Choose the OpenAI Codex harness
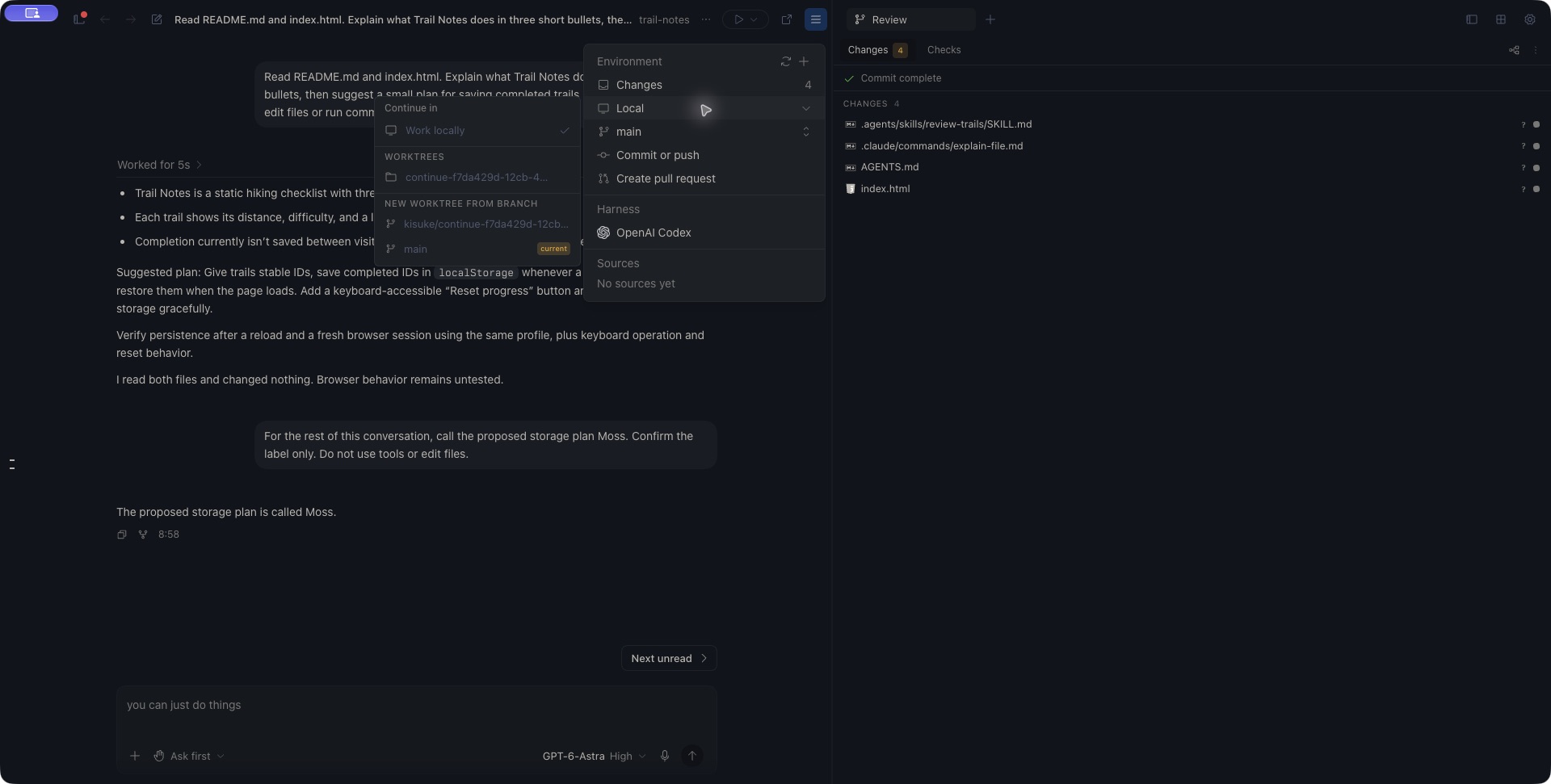Image resolution: width=1551 pixels, height=784 pixels. point(704,233)
